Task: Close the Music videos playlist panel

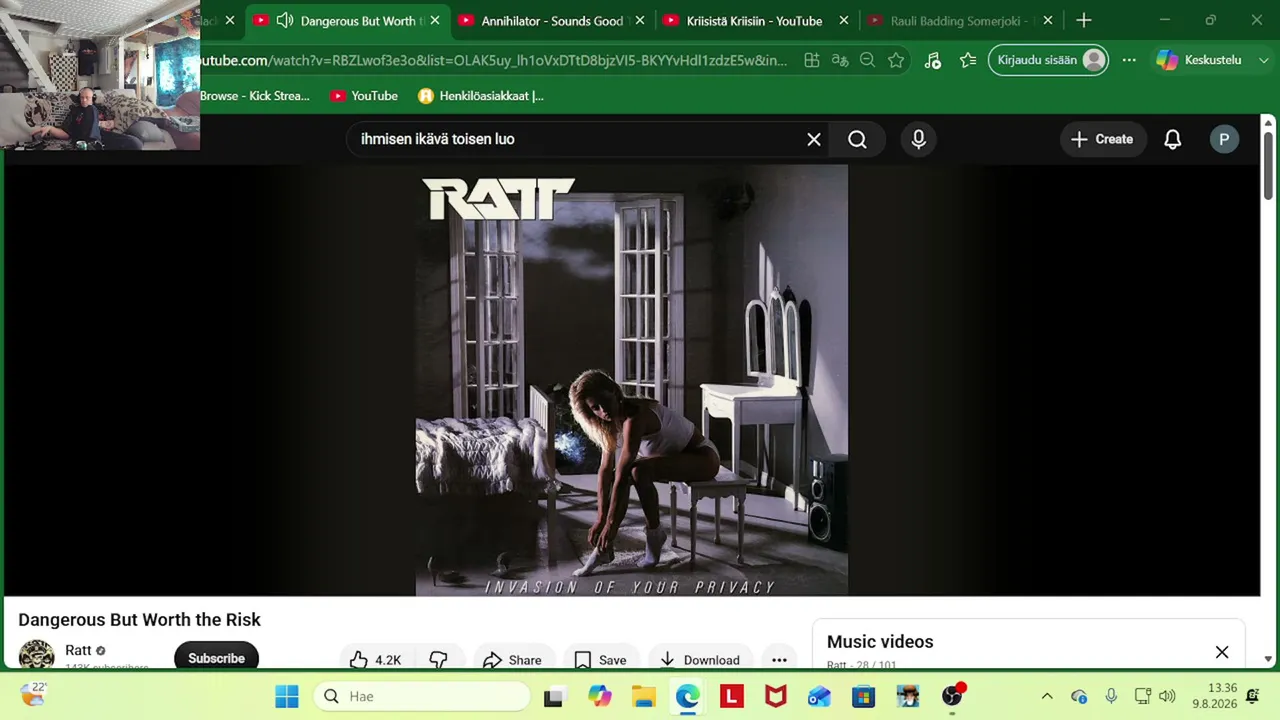Action: click(x=1222, y=652)
